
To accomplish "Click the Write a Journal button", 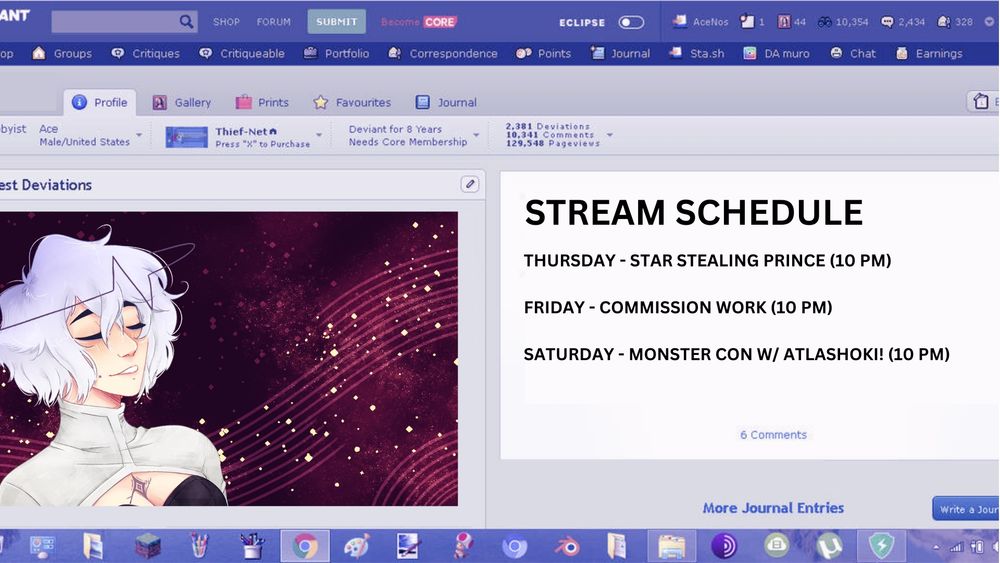I will (x=966, y=509).
